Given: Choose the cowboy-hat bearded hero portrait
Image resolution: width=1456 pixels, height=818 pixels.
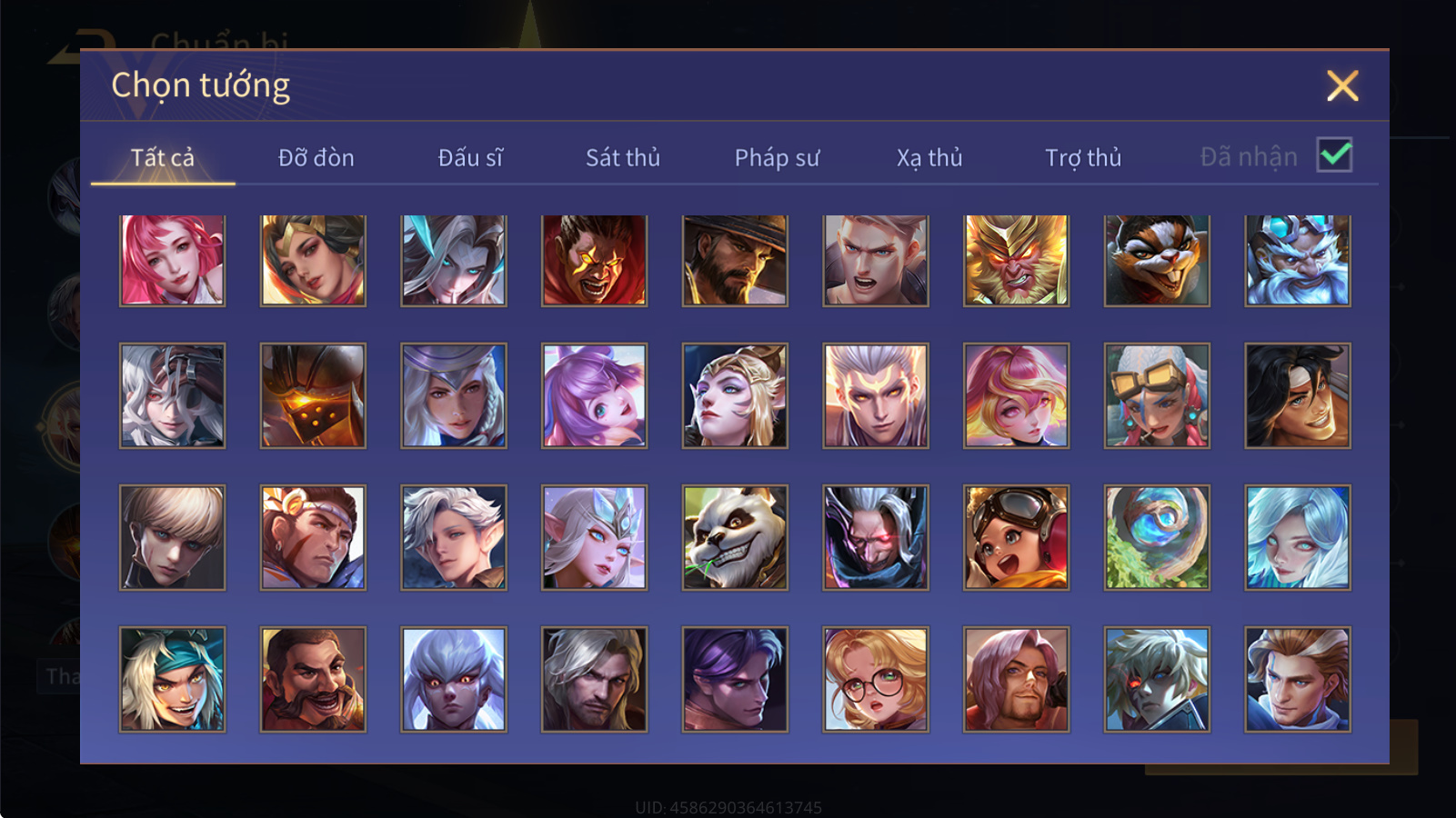Looking at the screenshot, I should pyautogui.click(x=735, y=260).
